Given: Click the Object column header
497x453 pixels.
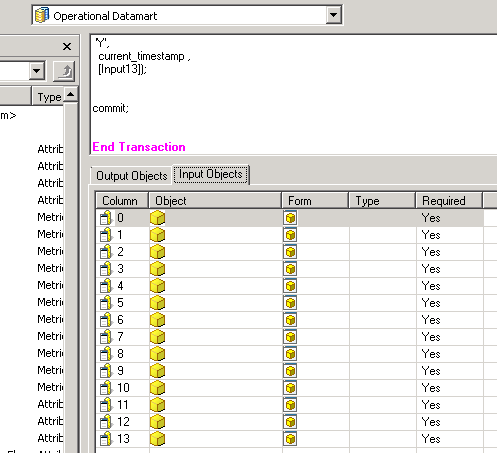Looking at the screenshot, I should [x=215, y=201].
